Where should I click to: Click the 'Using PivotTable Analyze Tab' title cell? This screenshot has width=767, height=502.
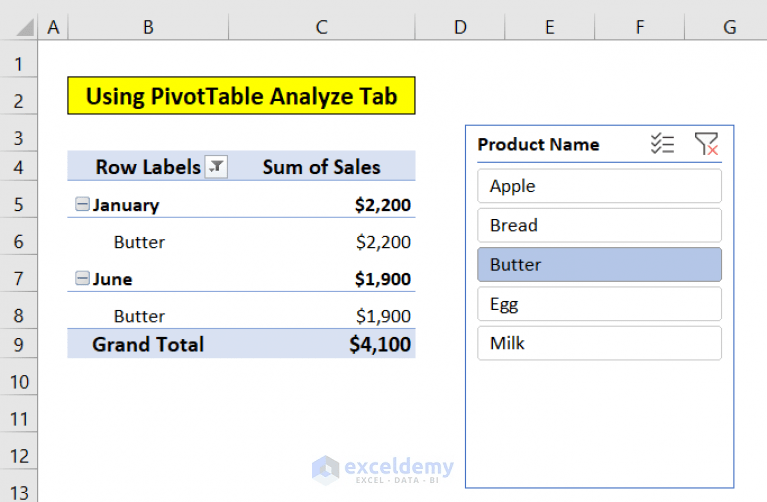[x=241, y=95]
